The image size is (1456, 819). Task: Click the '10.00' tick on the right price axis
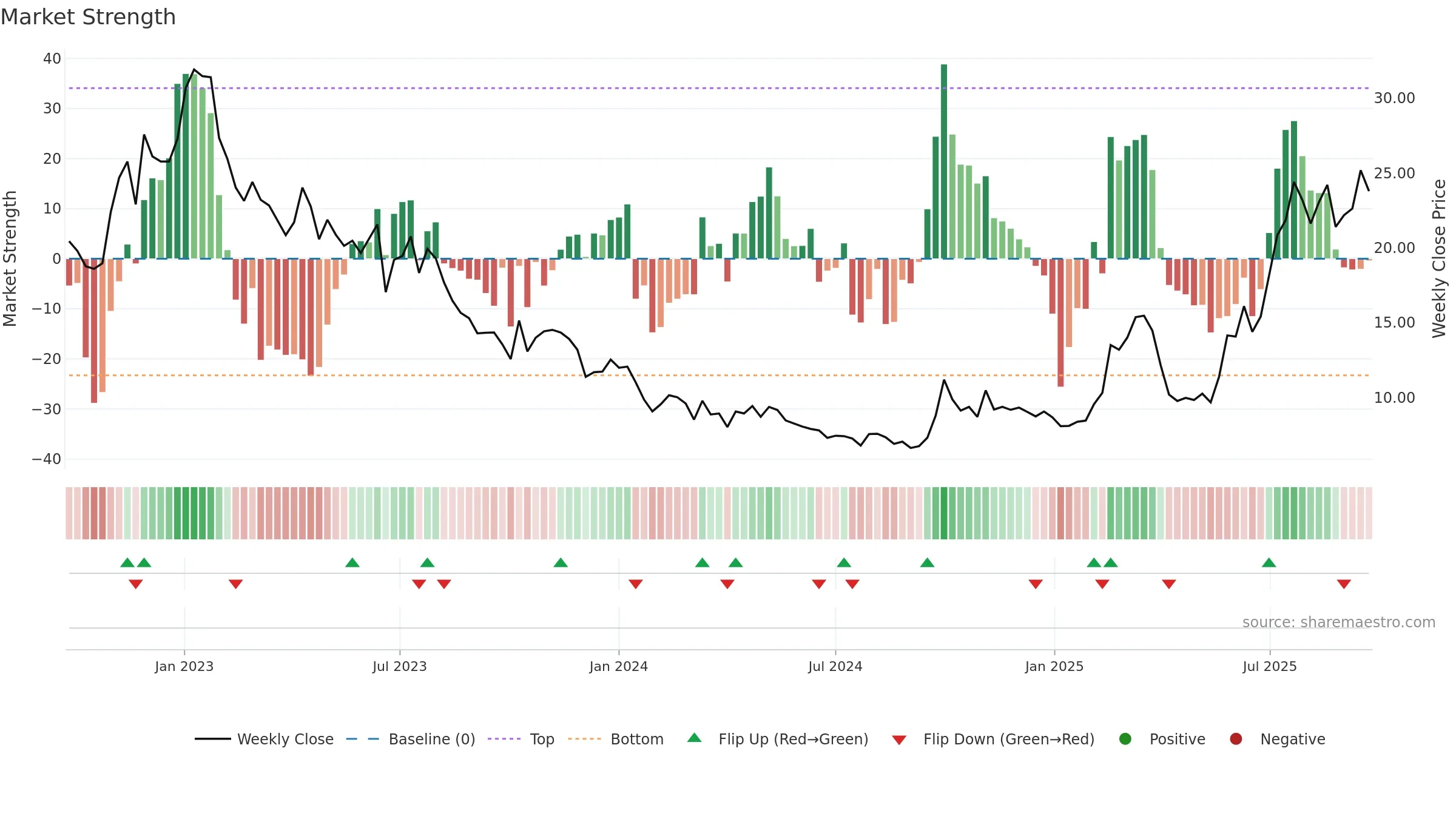point(1395,398)
